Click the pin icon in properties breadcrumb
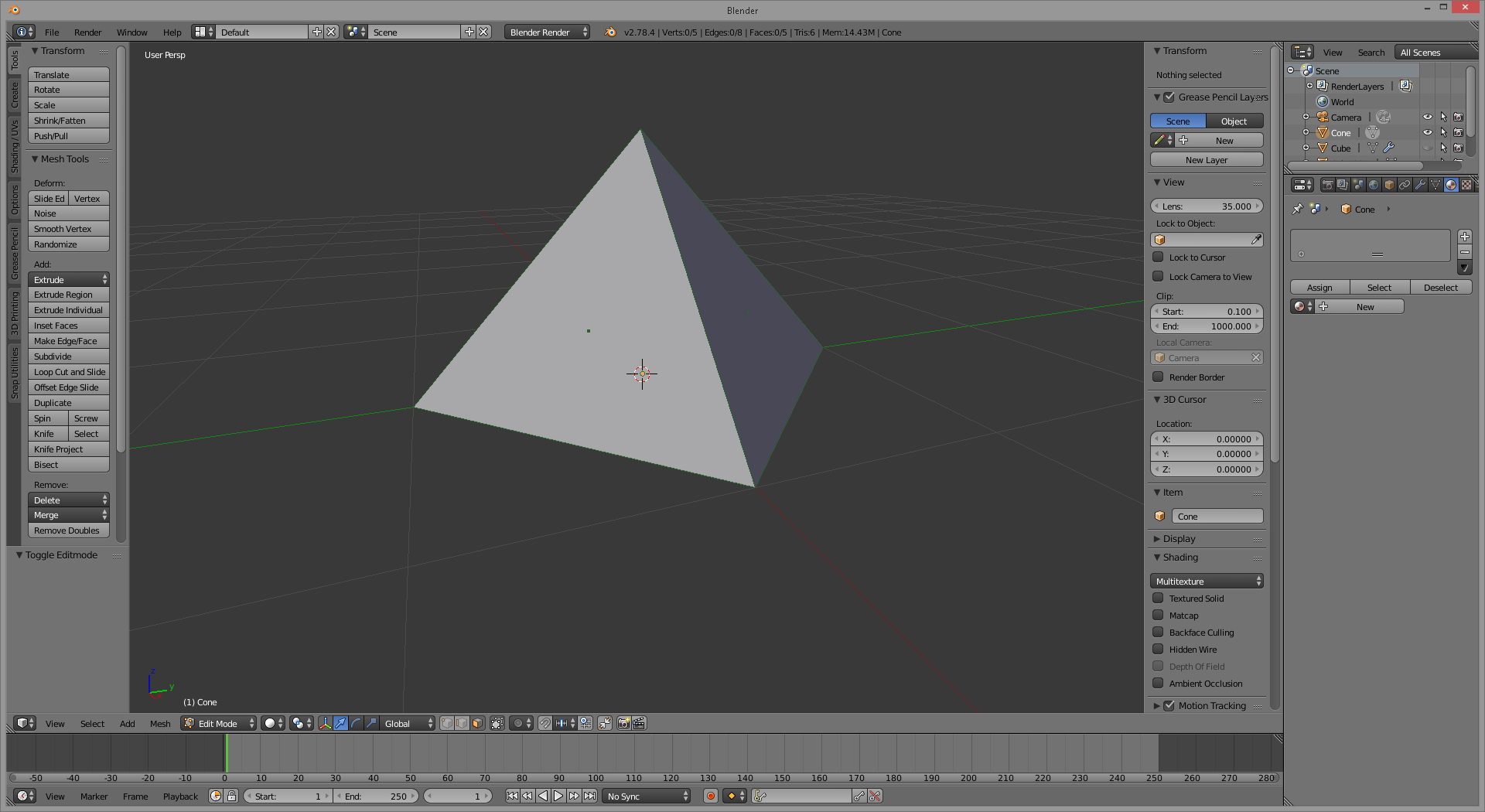The image size is (1485, 812). (x=1298, y=209)
